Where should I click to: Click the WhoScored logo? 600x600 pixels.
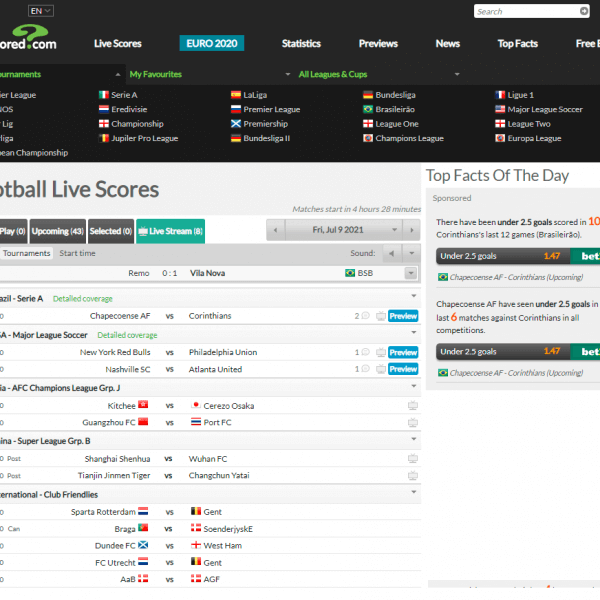pyautogui.click(x=28, y=38)
